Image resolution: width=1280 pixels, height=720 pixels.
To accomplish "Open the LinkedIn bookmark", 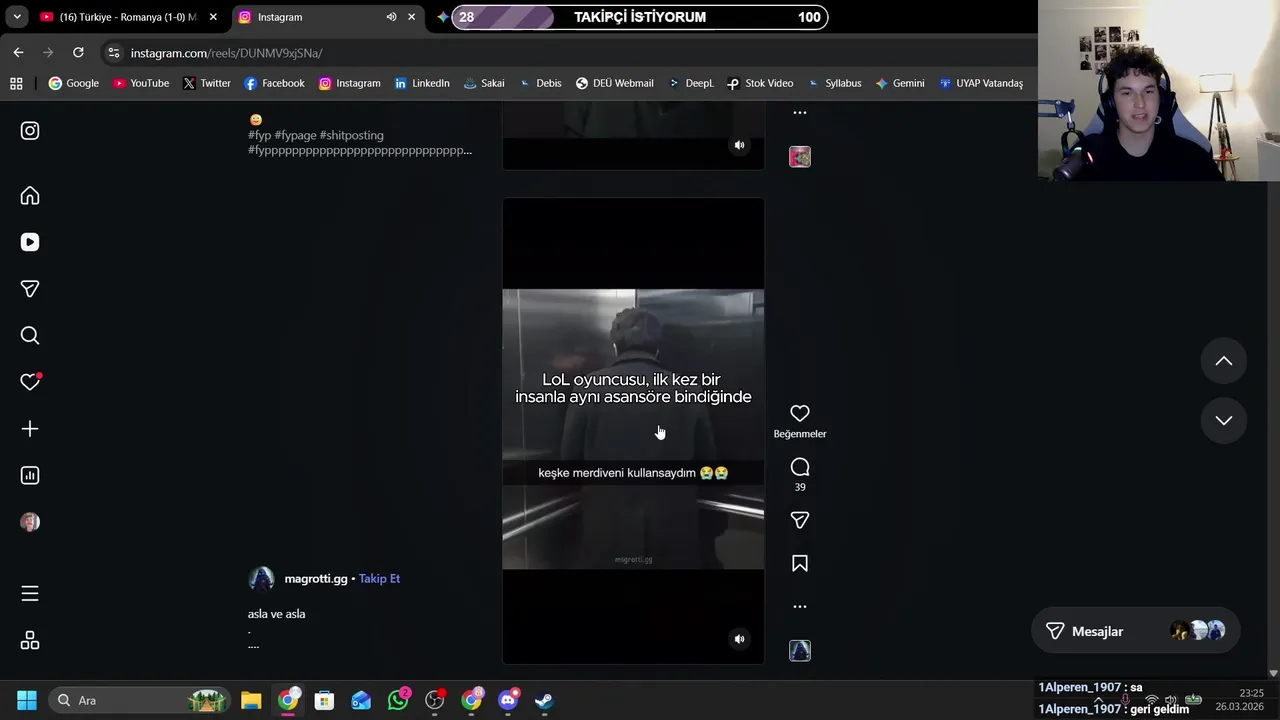I will pyautogui.click(x=422, y=83).
